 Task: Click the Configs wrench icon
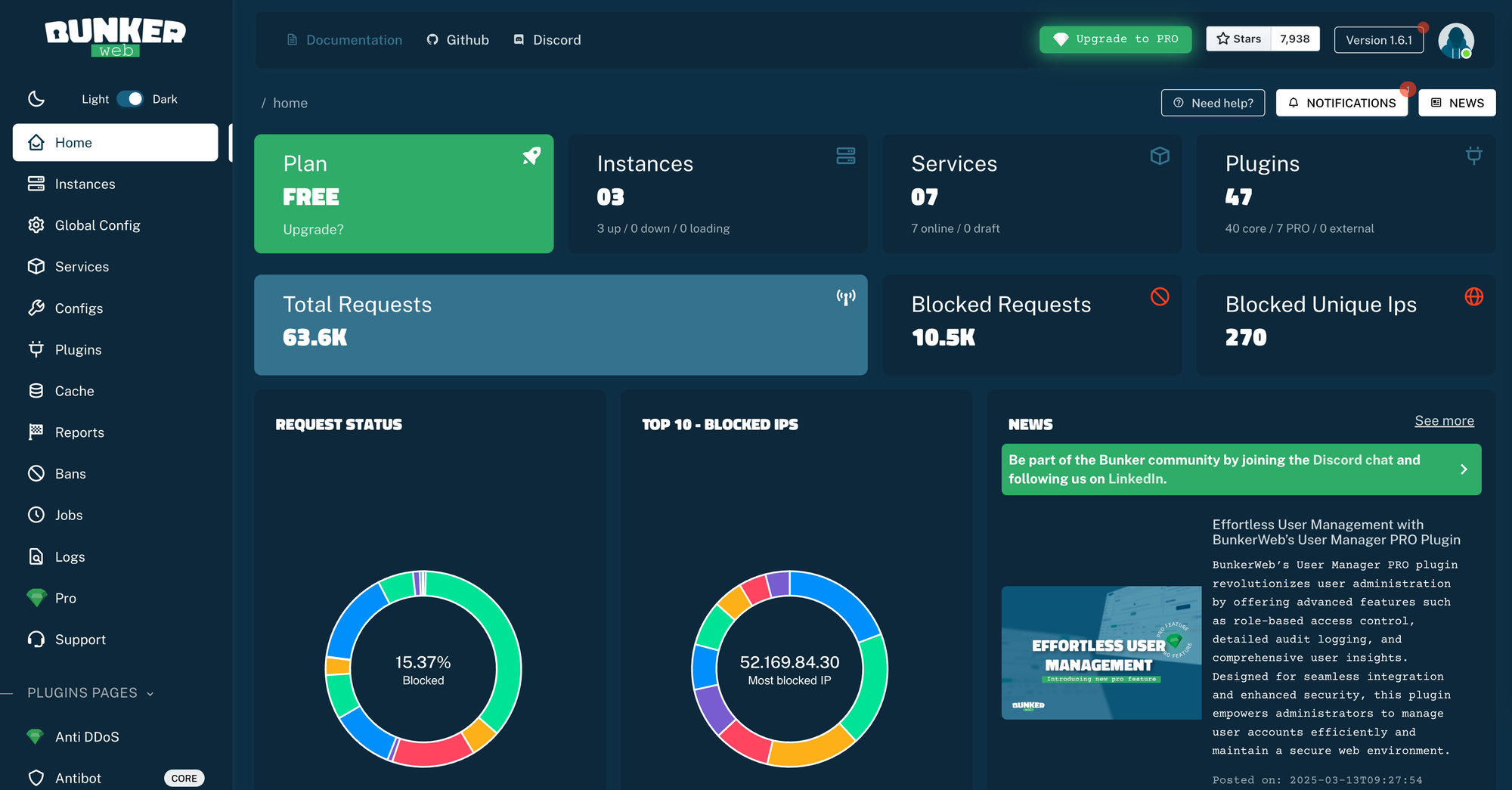point(36,308)
